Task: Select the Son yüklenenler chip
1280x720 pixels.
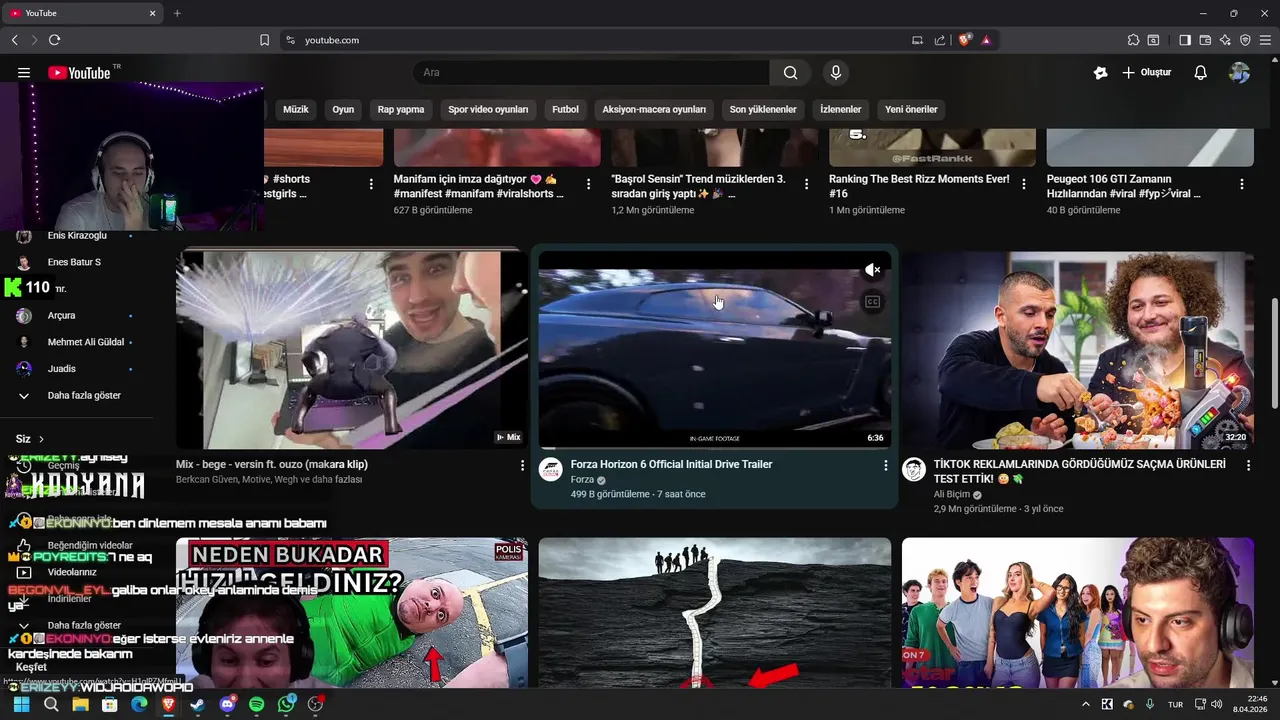Action: click(x=763, y=110)
